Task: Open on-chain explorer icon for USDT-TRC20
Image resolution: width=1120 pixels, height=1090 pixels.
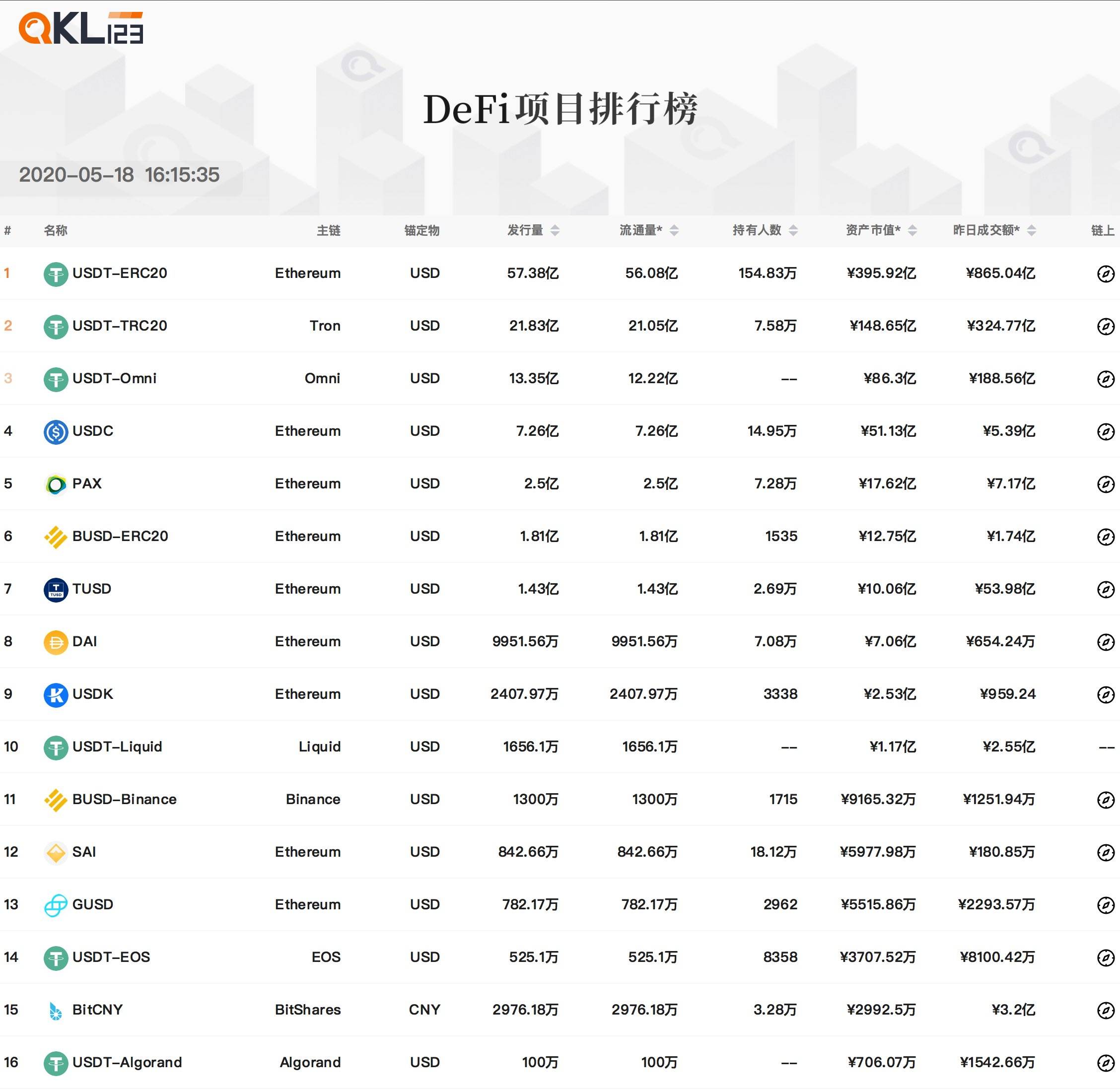Action: (1105, 326)
